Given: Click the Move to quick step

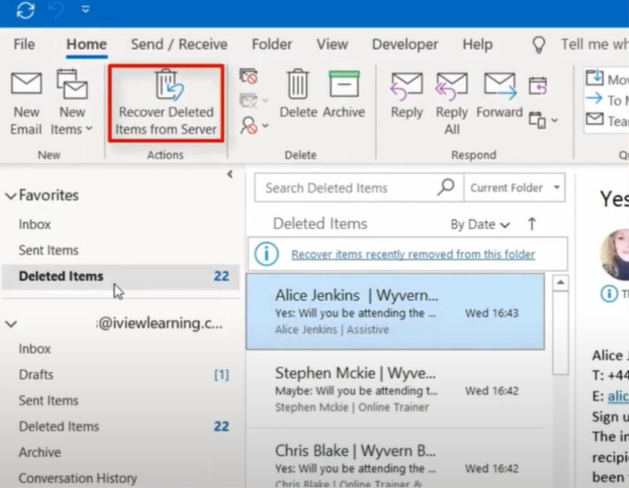Looking at the screenshot, I should click(x=607, y=79).
